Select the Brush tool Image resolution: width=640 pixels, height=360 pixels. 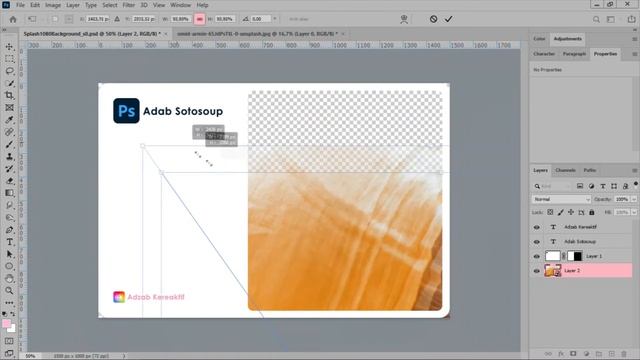[9, 144]
